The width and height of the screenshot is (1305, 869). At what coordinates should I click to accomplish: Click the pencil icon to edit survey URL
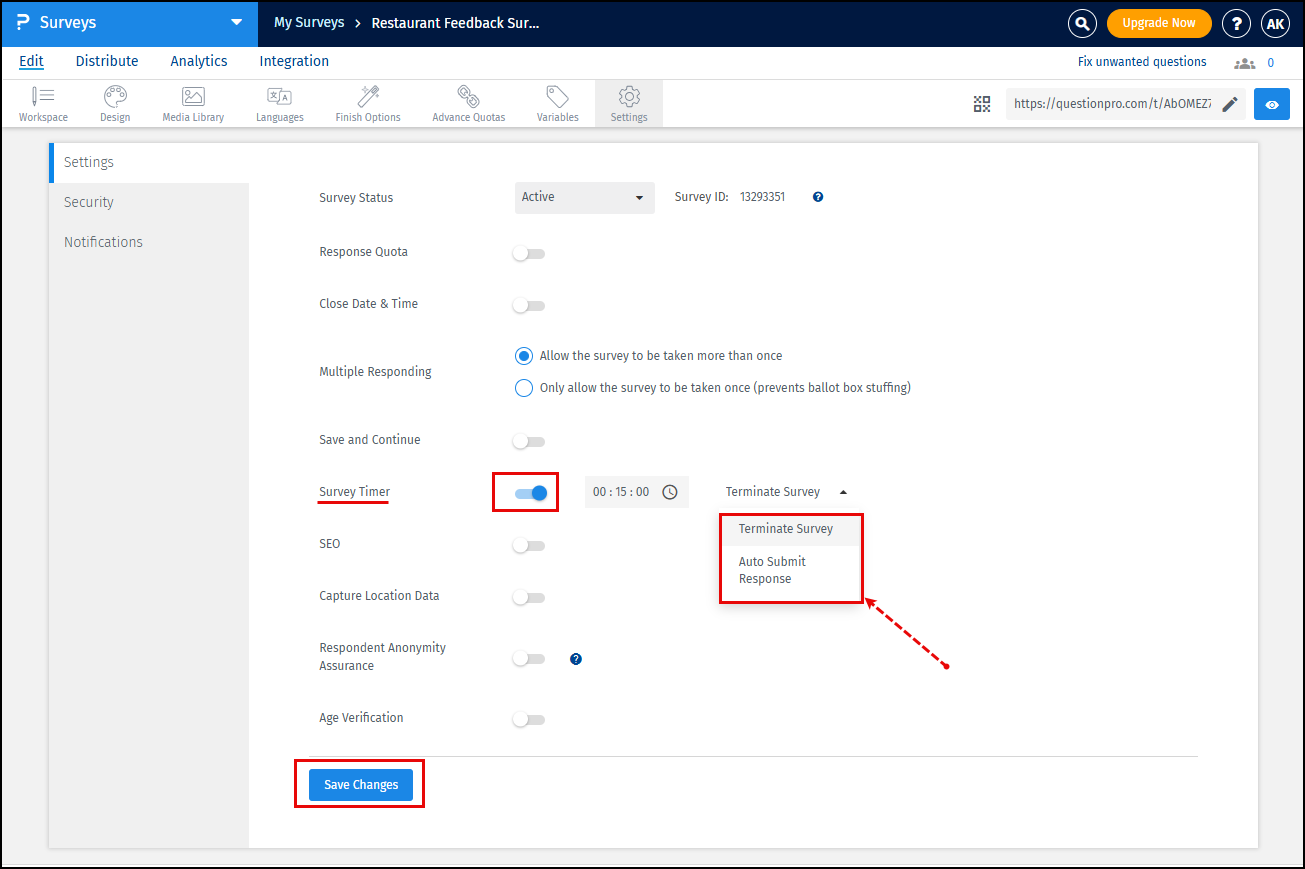point(1230,104)
